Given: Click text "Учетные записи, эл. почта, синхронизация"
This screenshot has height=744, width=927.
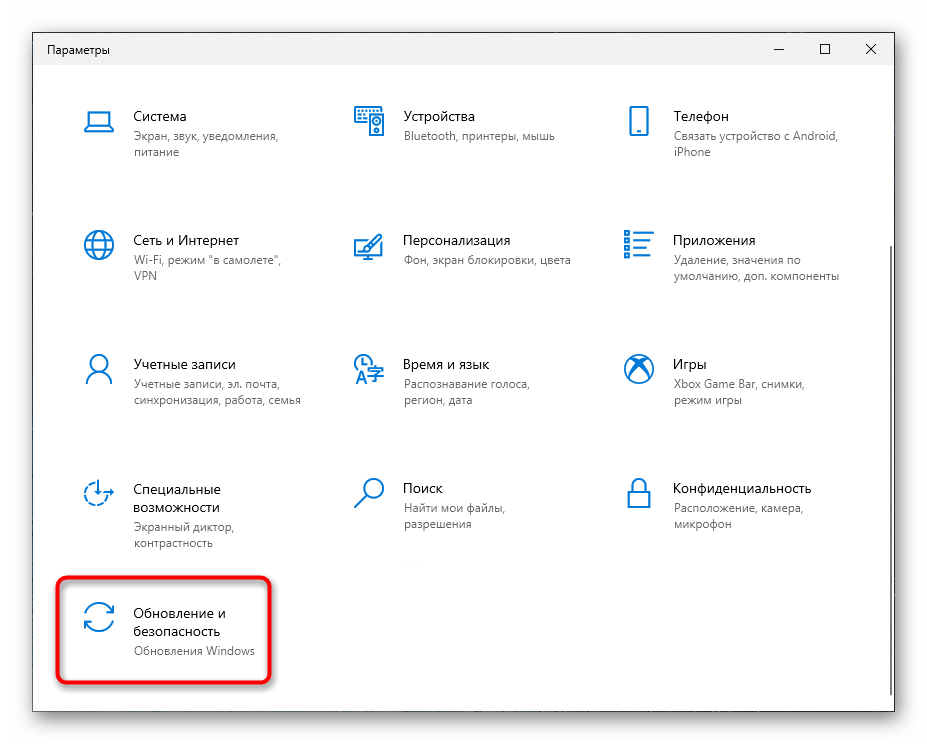Looking at the screenshot, I should pos(217,392).
